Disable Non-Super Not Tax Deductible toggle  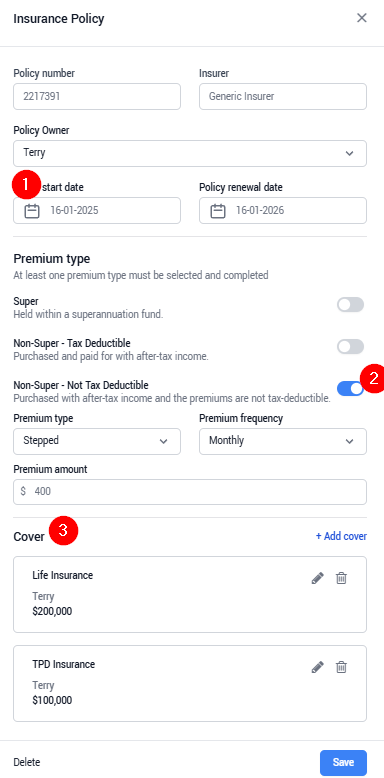(x=350, y=389)
